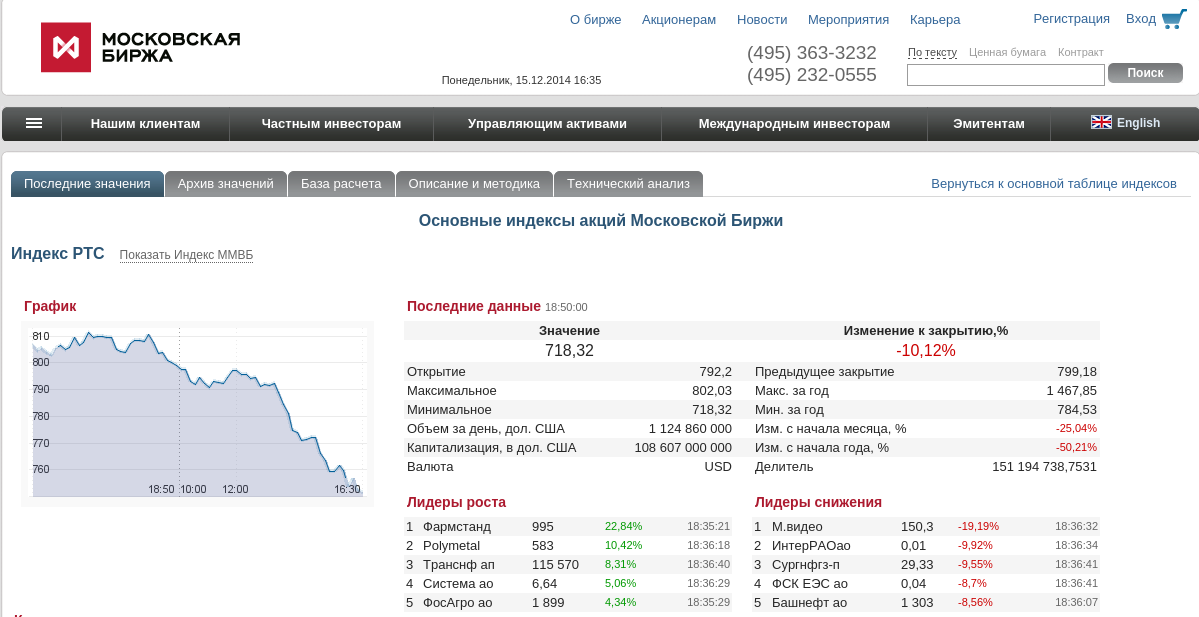This screenshot has height=617, width=1199.
Task: Open the hamburger menu icon
Action: [34, 123]
